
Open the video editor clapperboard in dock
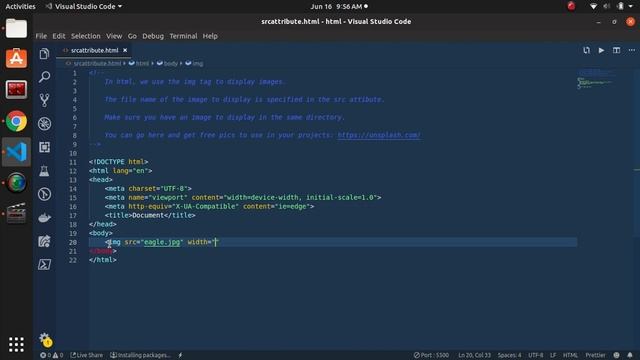tap(16, 213)
